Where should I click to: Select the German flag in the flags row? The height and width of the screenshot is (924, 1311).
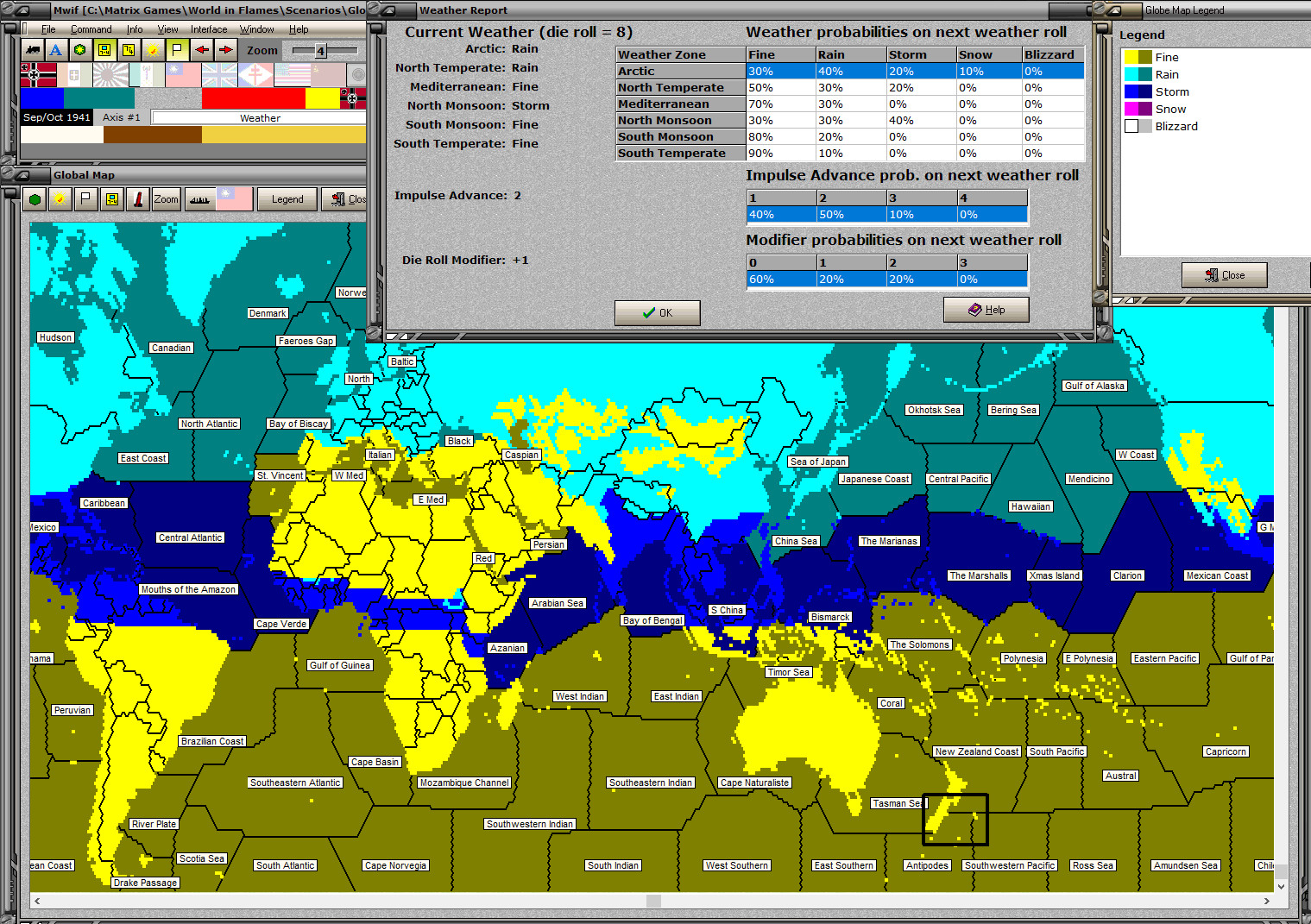click(x=39, y=75)
